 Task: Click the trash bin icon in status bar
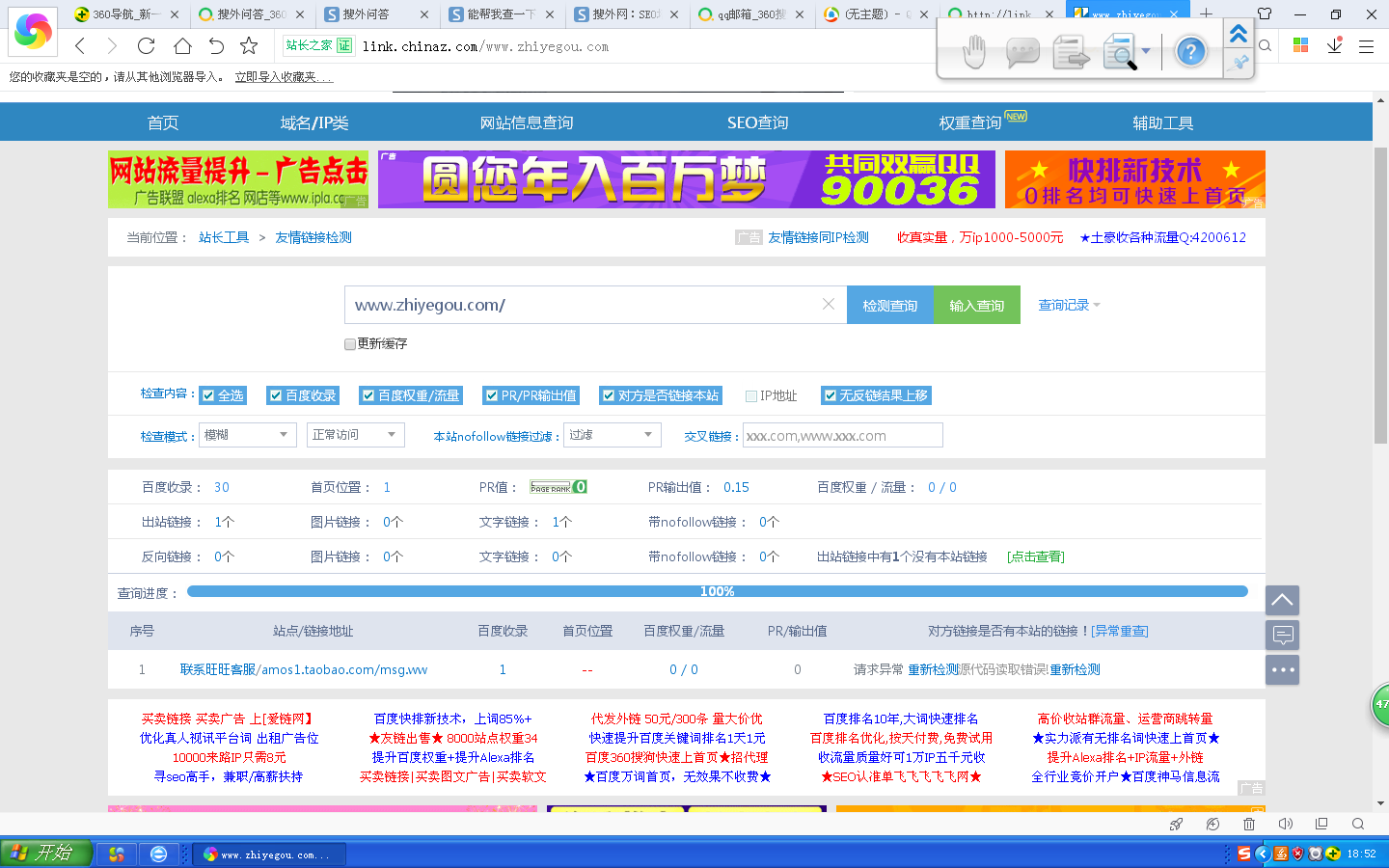pos(1249,824)
